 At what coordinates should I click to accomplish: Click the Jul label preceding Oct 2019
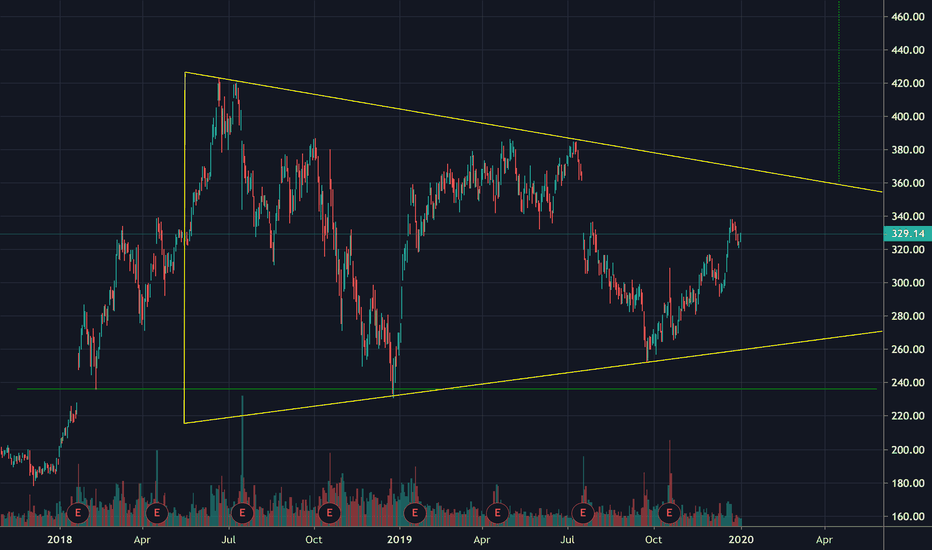(x=568, y=540)
